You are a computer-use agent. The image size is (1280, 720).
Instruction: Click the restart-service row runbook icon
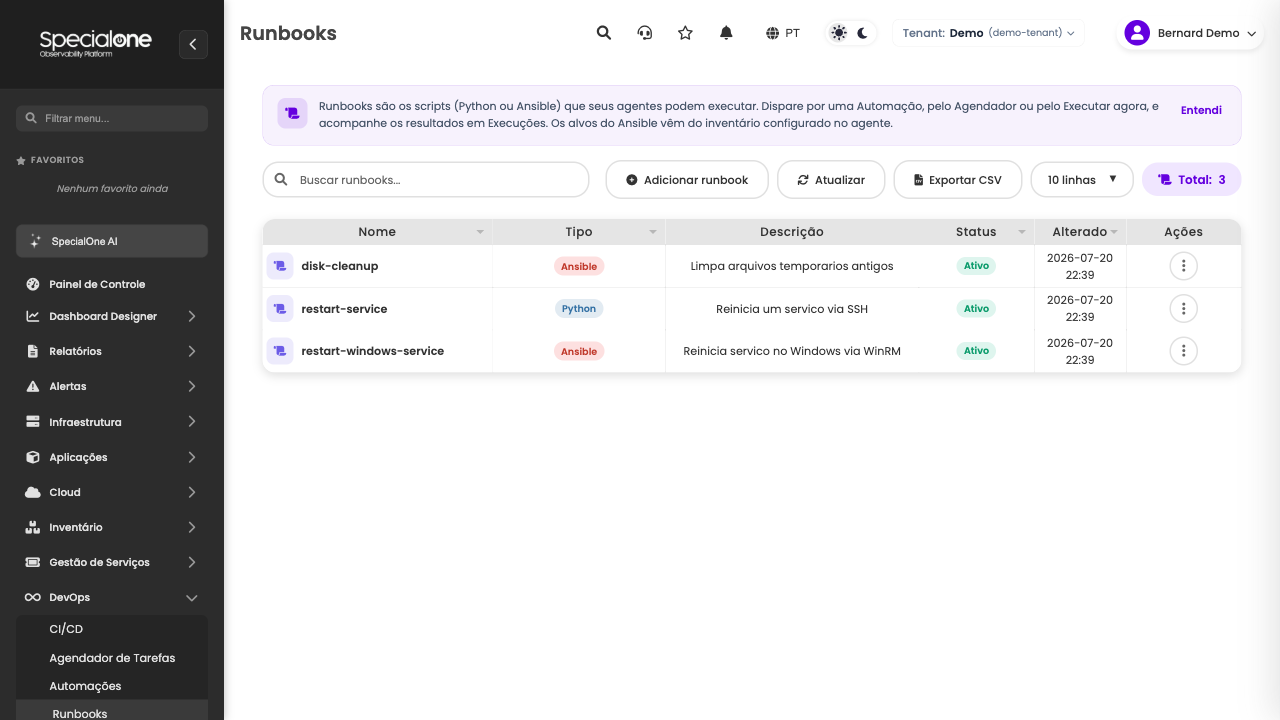[x=280, y=309]
